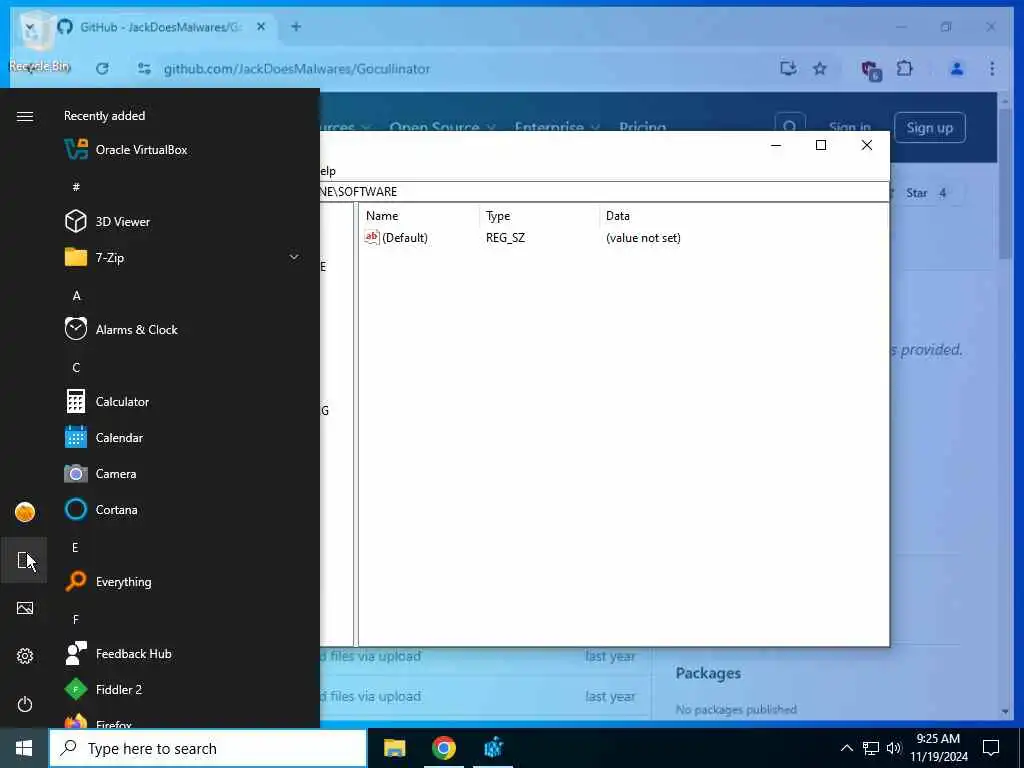Viewport: 1024px width, 768px height.
Task: Reload the Chrome page
Action: click(102, 69)
